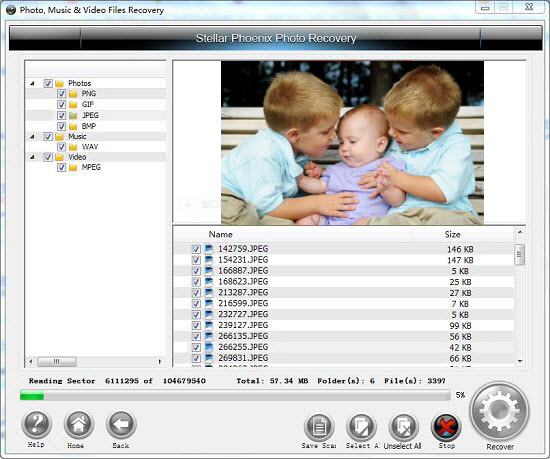Click folder tree scroll right arrow
Screen dimensions: 550x459
click(x=160, y=361)
